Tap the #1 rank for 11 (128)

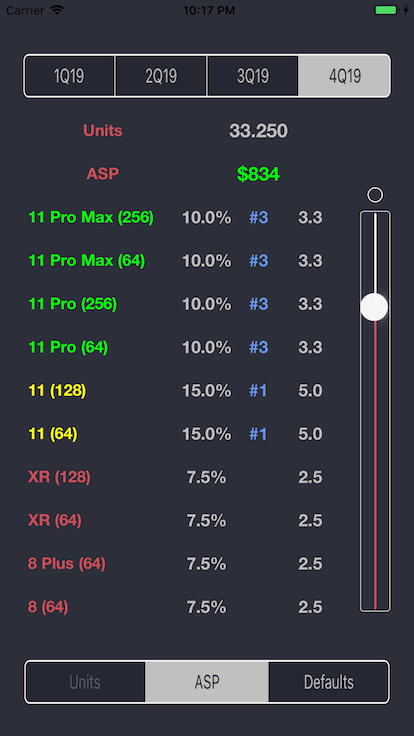pyautogui.click(x=258, y=391)
